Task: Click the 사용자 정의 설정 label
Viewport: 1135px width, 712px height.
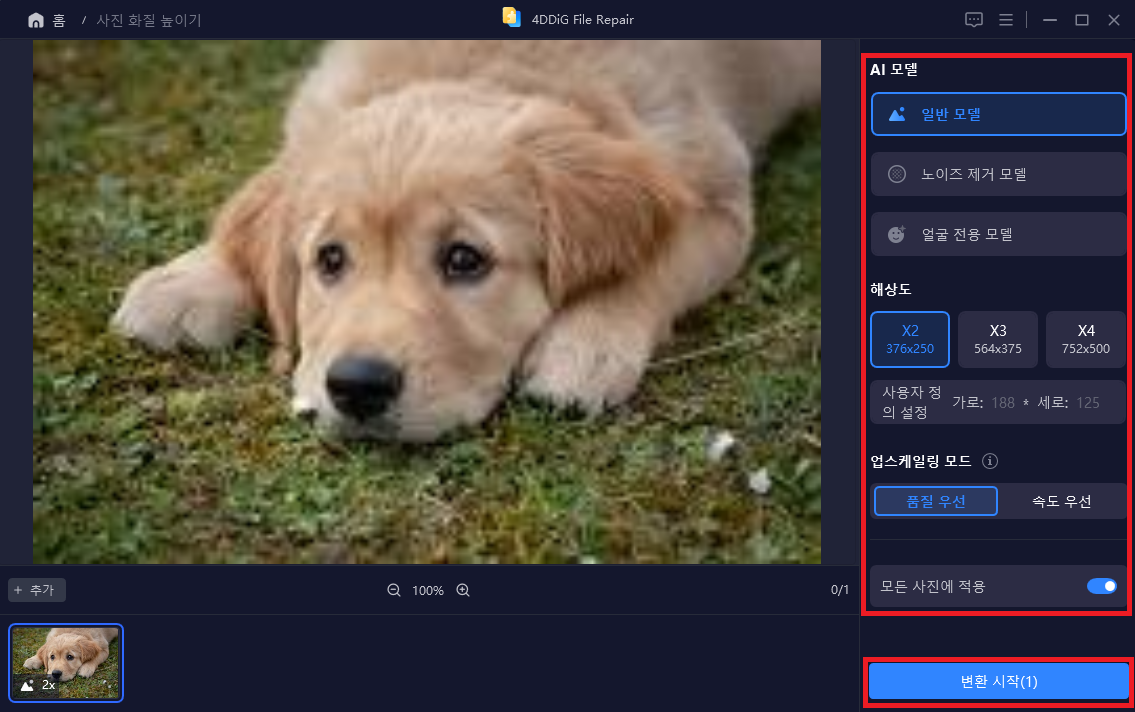Action: coord(911,402)
